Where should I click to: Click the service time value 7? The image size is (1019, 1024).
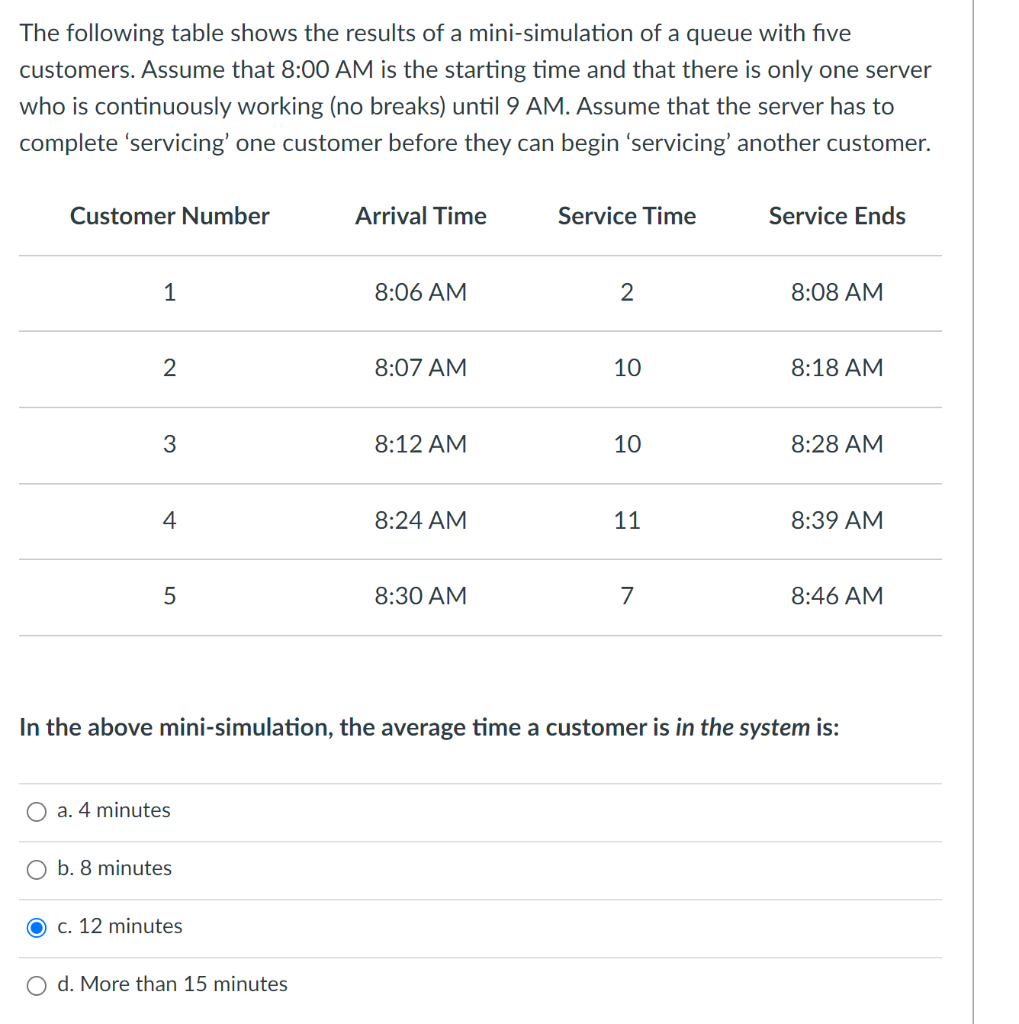pos(626,596)
